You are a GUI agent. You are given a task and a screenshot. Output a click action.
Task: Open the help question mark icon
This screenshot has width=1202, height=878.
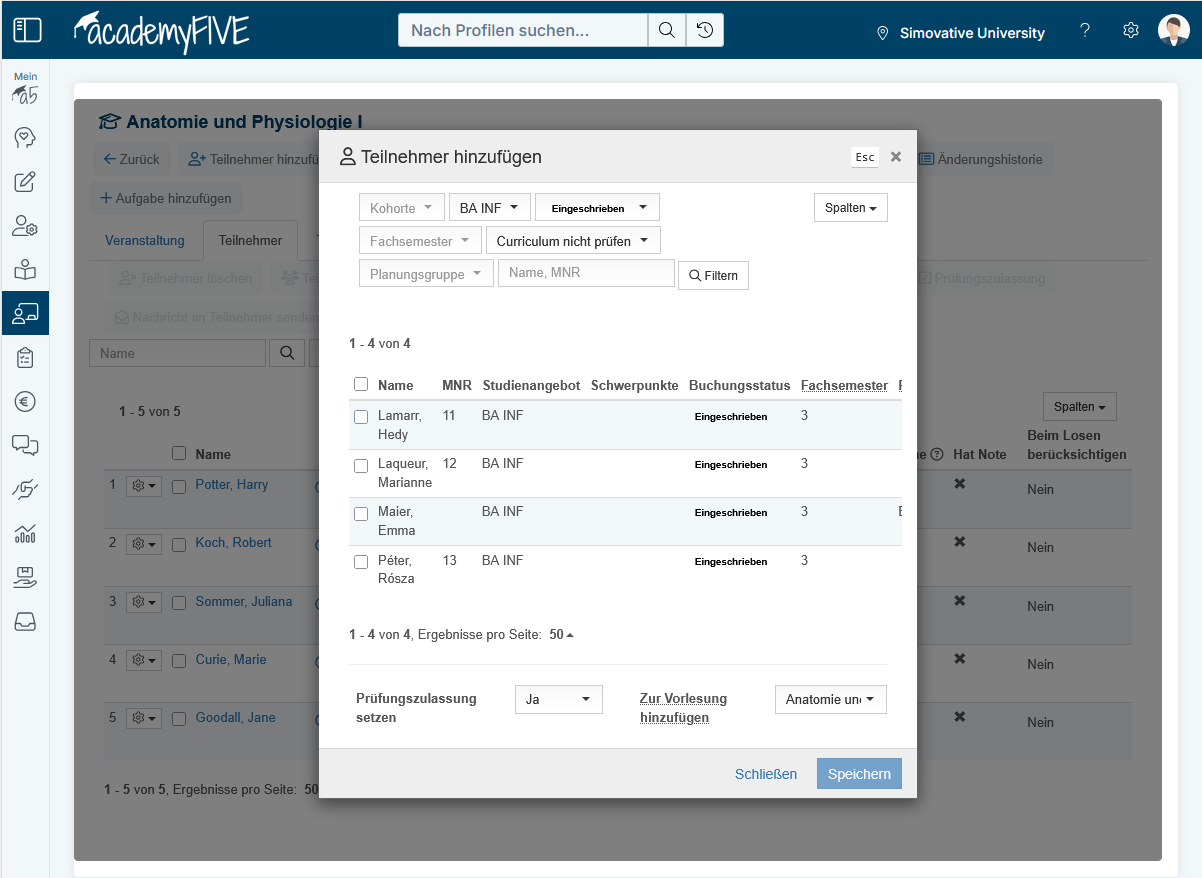point(1085,31)
